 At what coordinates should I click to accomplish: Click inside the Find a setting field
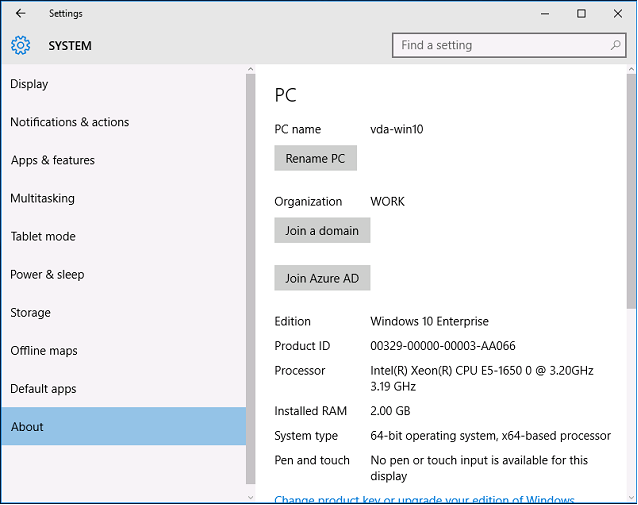pyautogui.click(x=500, y=46)
